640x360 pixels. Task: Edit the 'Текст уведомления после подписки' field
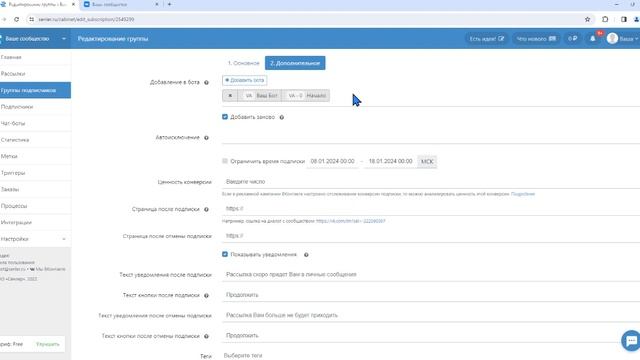click(x=431, y=274)
